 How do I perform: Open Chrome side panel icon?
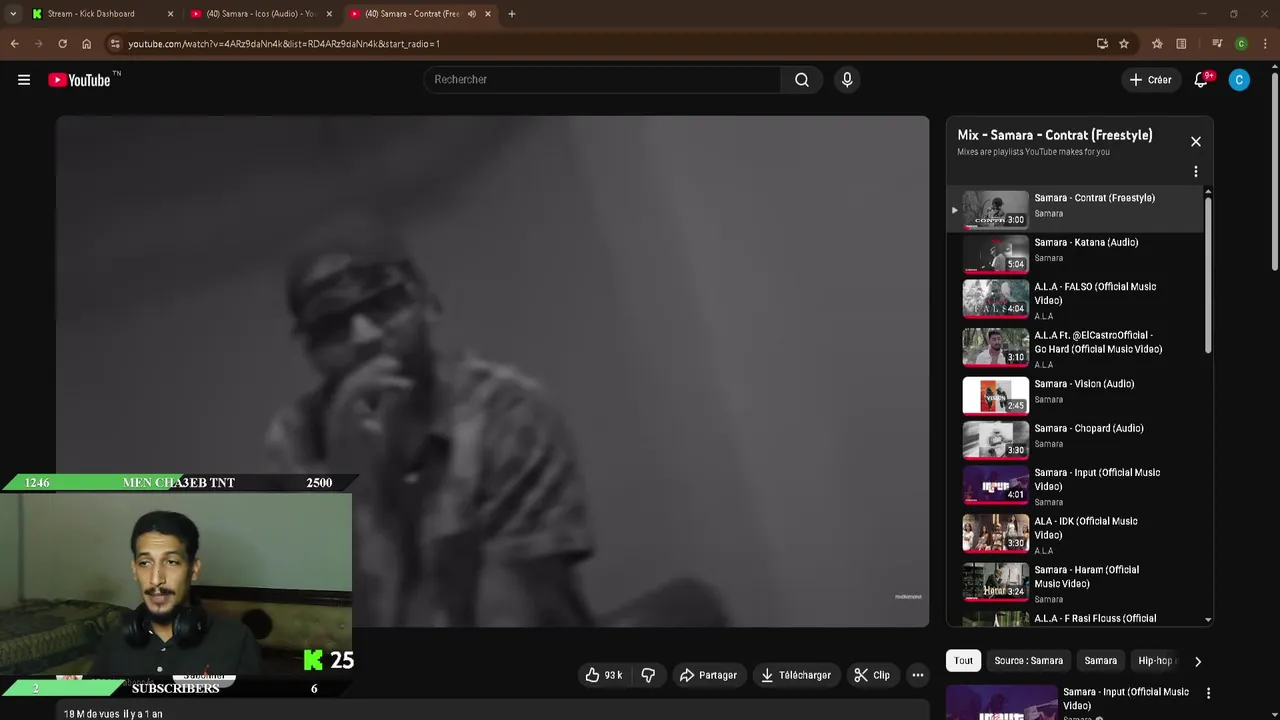point(1181,44)
